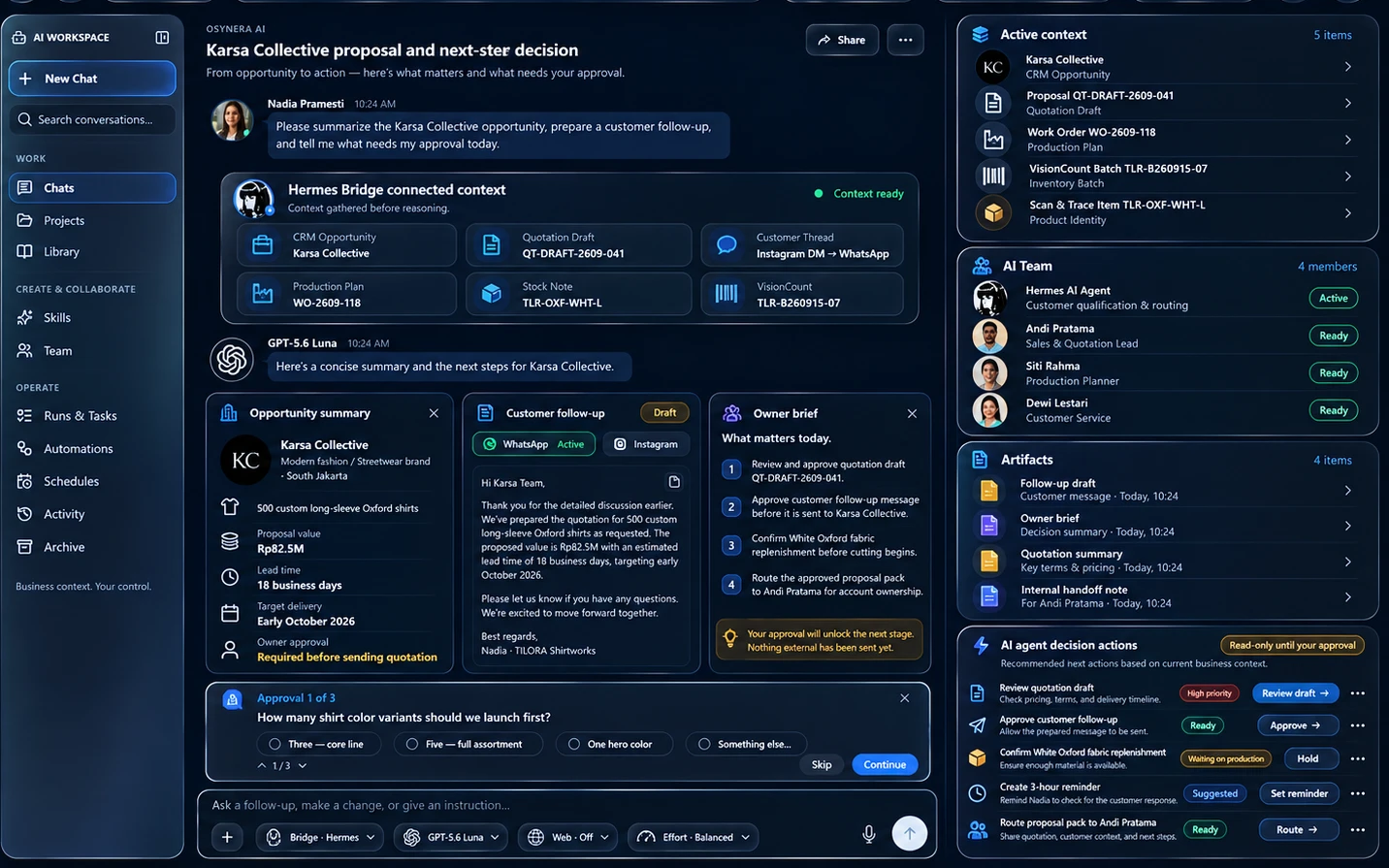The width and height of the screenshot is (1389, 868).
Task: Open the Effort · Balanced dropdown
Action: pyautogui.click(x=694, y=837)
